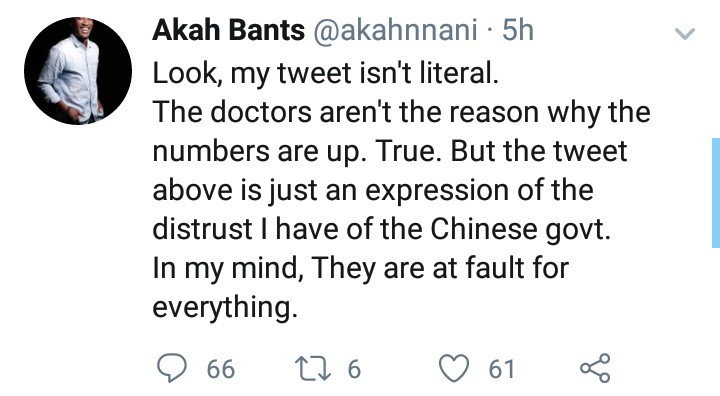This screenshot has width=720, height=396.
Task: Click the line starting "The doctors aren't"
Action: click(x=401, y=112)
